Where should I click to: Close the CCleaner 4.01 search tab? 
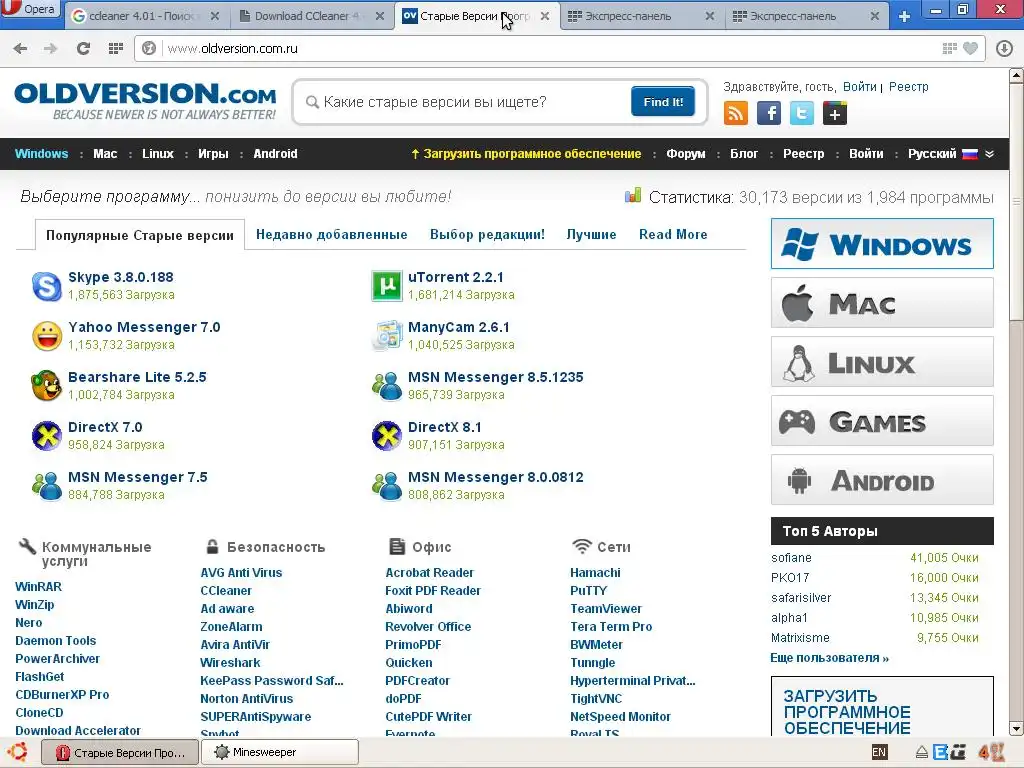click(x=215, y=16)
